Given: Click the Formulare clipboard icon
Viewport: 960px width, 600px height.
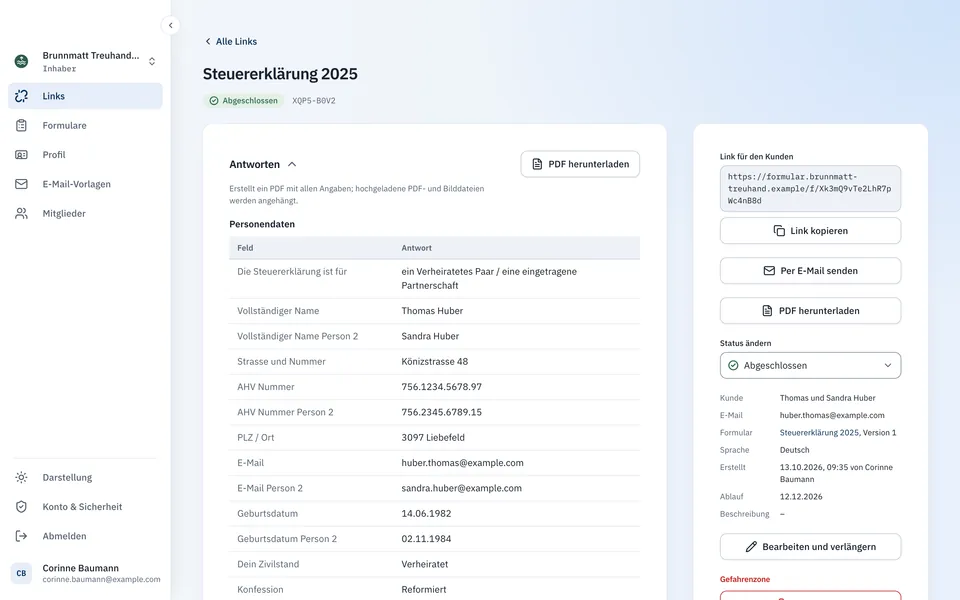Looking at the screenshot, I should 21,126.
